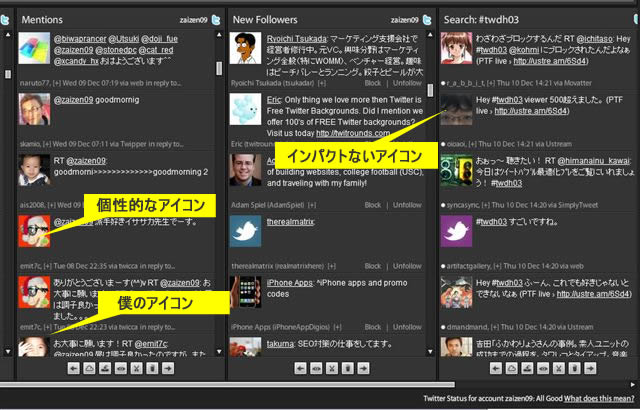
Task: Click the Twitter bird icon in the Mentions header
Action: [216, 20]
